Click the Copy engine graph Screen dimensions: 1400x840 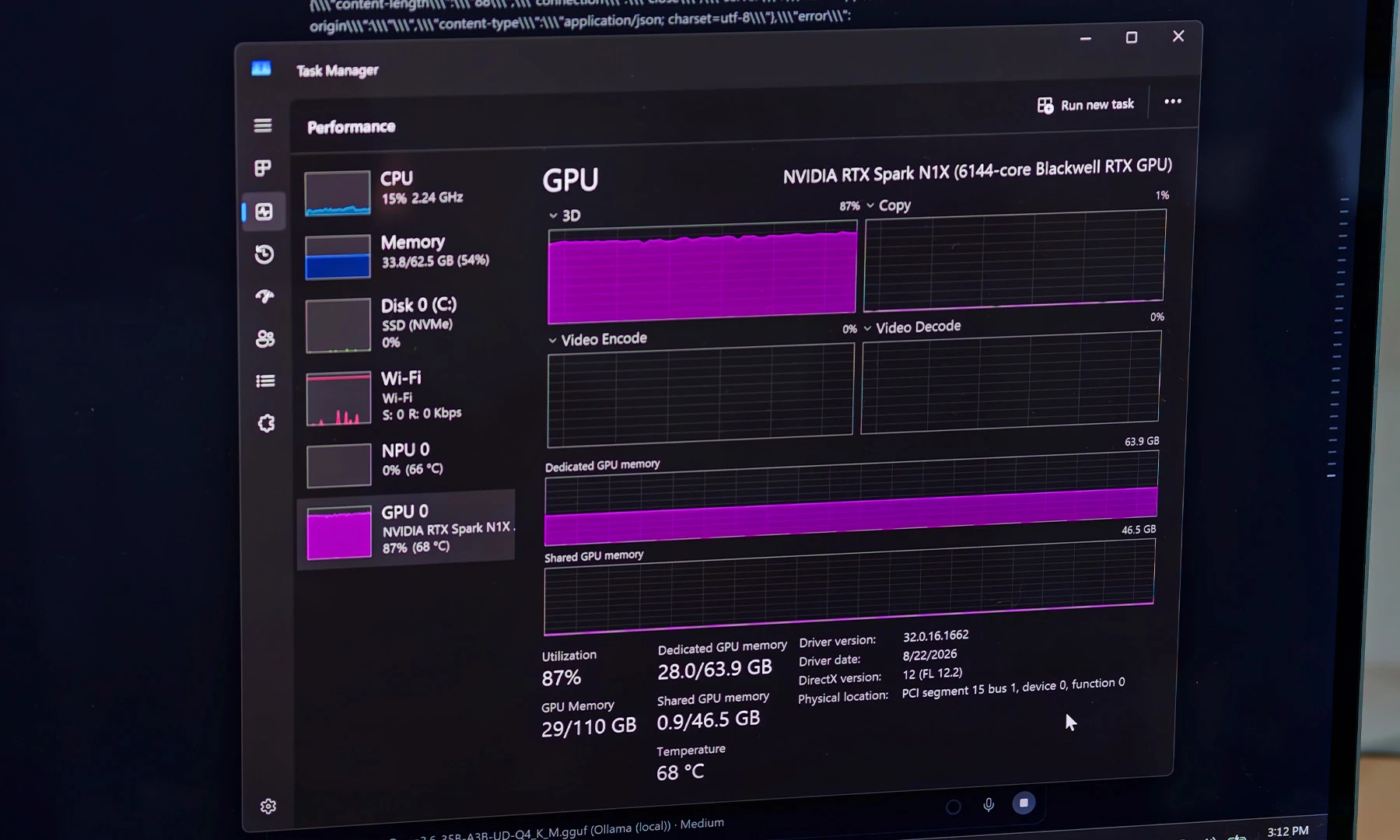[1014, 259]
